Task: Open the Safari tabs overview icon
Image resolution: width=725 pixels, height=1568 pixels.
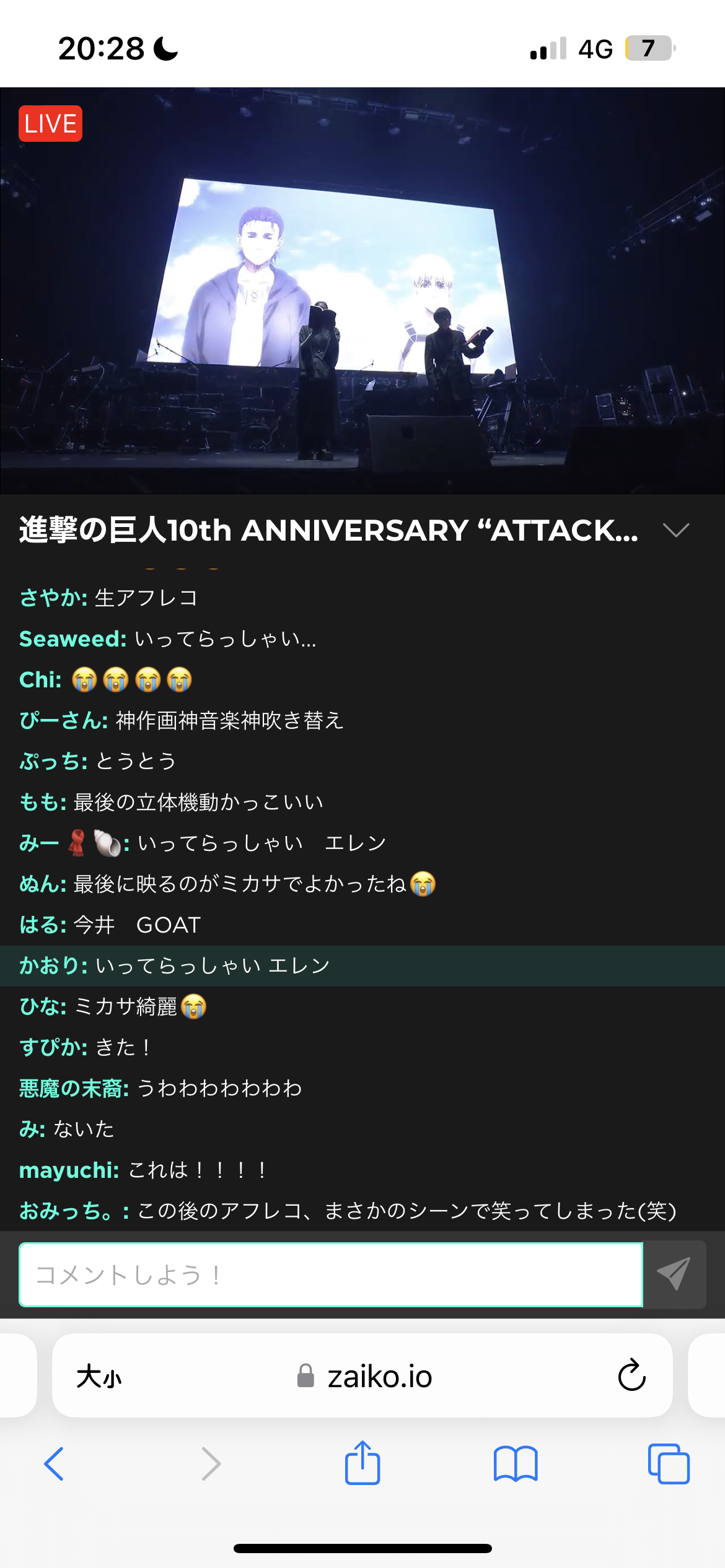Action: click(669, 1464)
